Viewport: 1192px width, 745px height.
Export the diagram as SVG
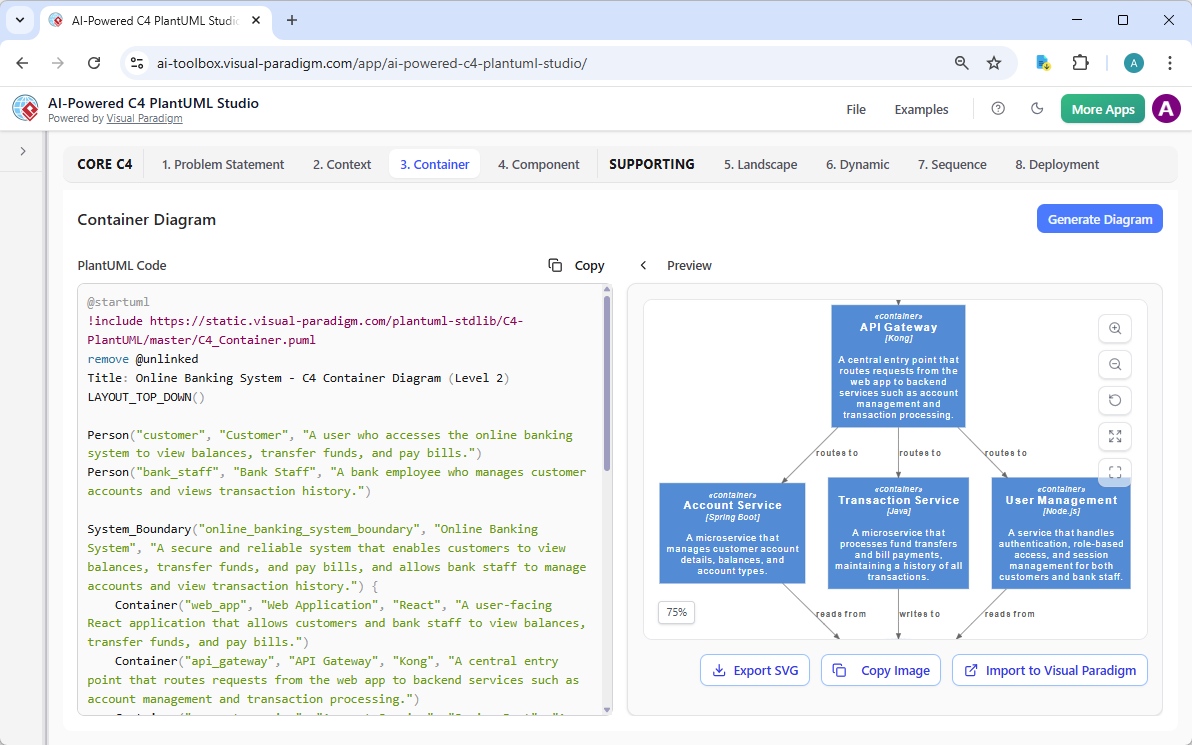pyautogui.click(x=755, y=670)
